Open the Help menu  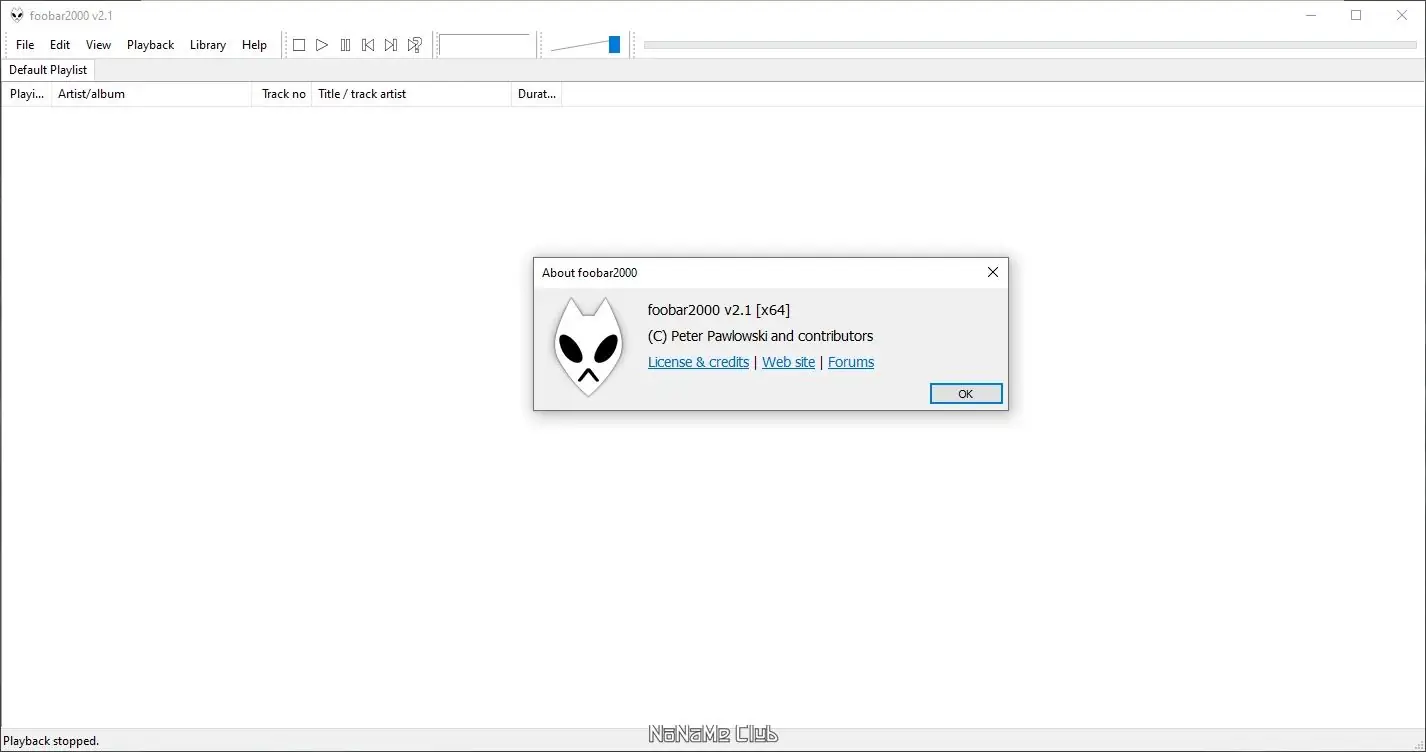pos(254,45)
